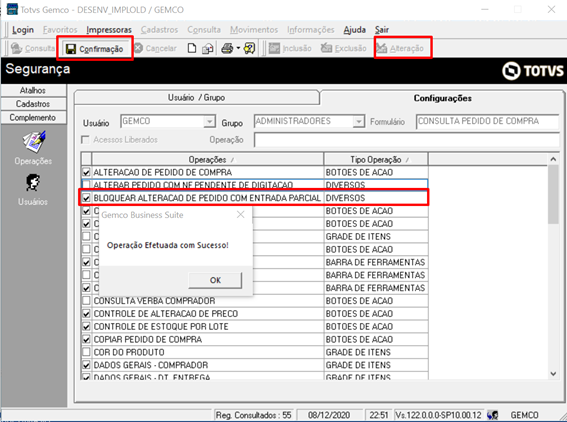567x422 pixels.
Task: Open the Usuários sidebar icon
Action: pos(33,190)
